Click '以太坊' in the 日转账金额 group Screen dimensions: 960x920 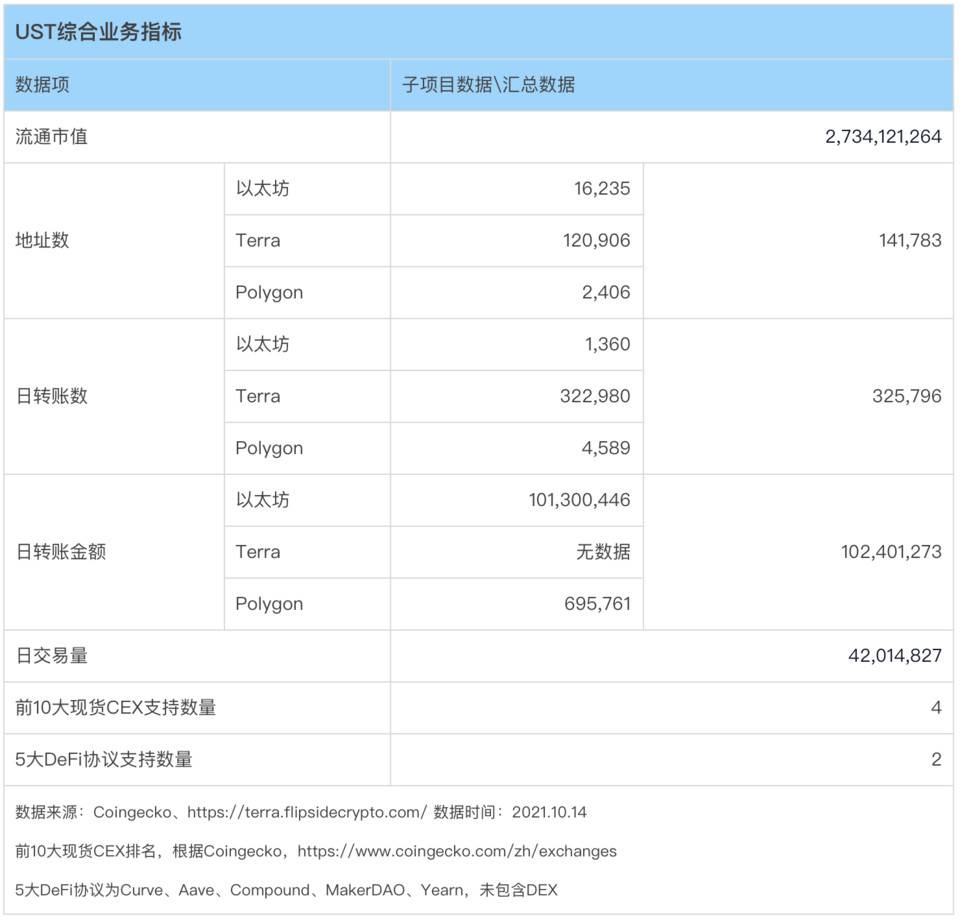(263, 499)
